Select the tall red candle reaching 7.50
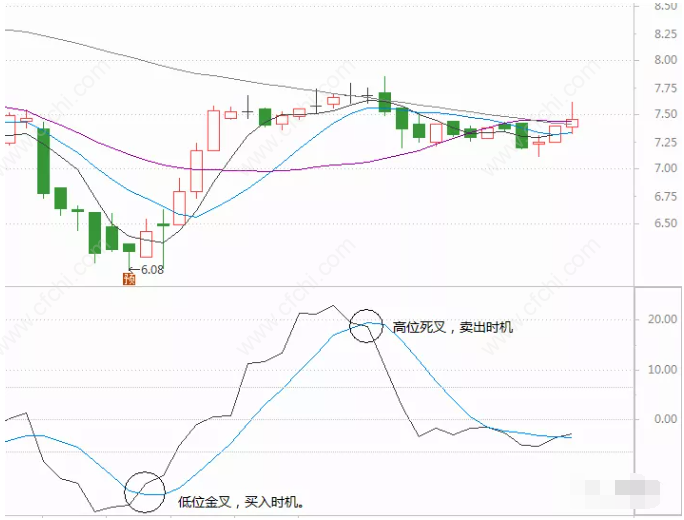The image size is (684, 520). click(x=213, y=130)
